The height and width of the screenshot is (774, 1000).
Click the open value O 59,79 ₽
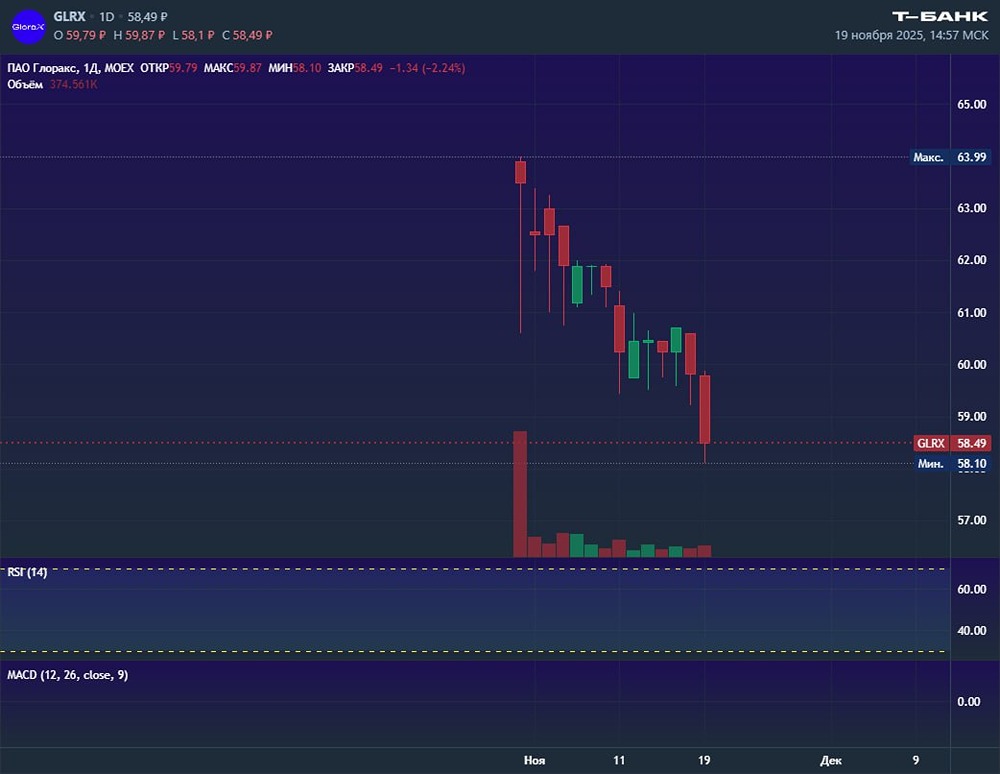click(x=80, y=36)
